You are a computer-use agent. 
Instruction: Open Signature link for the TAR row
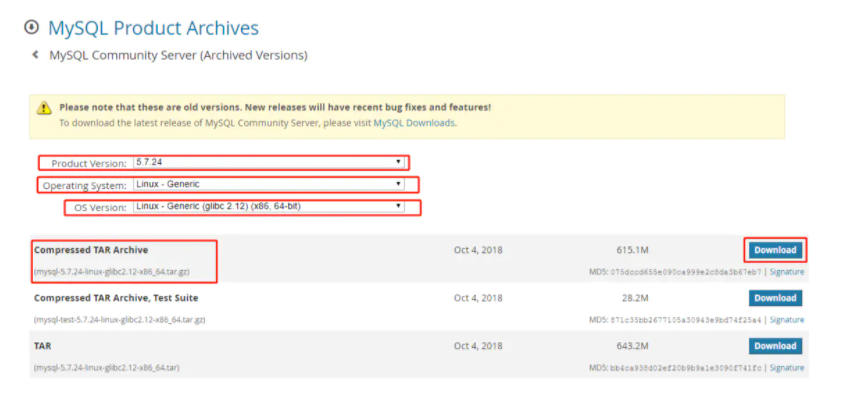click(x=787, y=368)
